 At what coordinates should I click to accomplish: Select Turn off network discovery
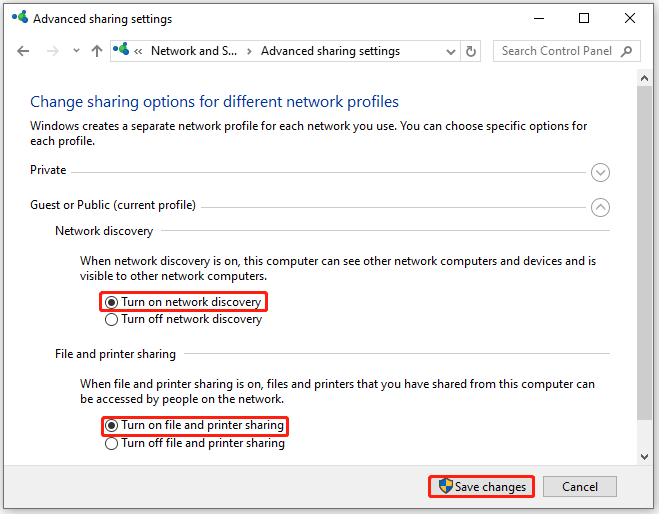tap(112, 320)
